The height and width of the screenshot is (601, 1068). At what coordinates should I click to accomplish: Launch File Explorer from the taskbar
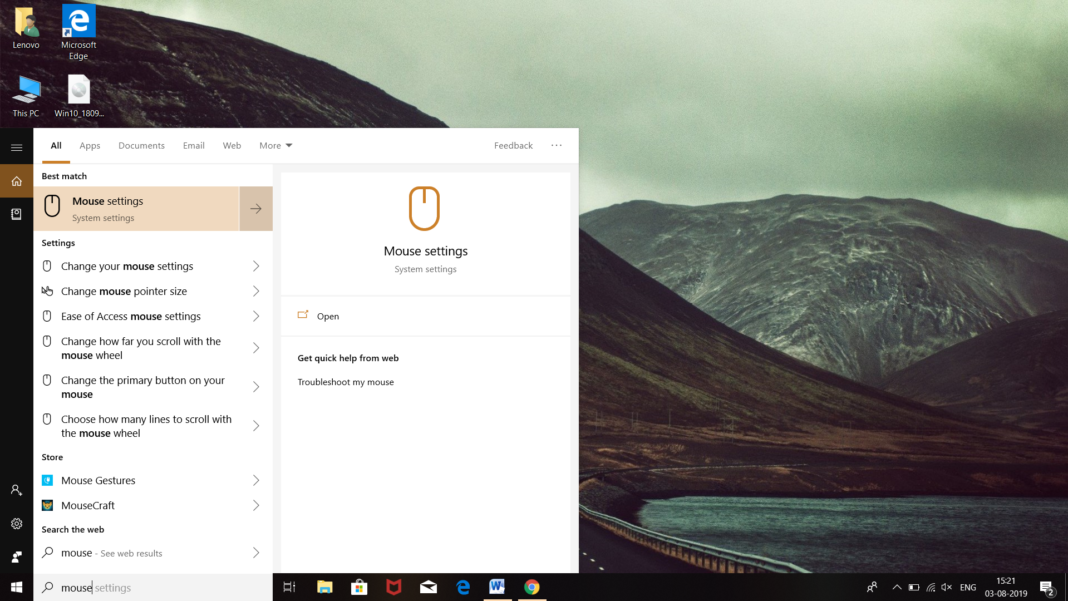coord(325,587)
